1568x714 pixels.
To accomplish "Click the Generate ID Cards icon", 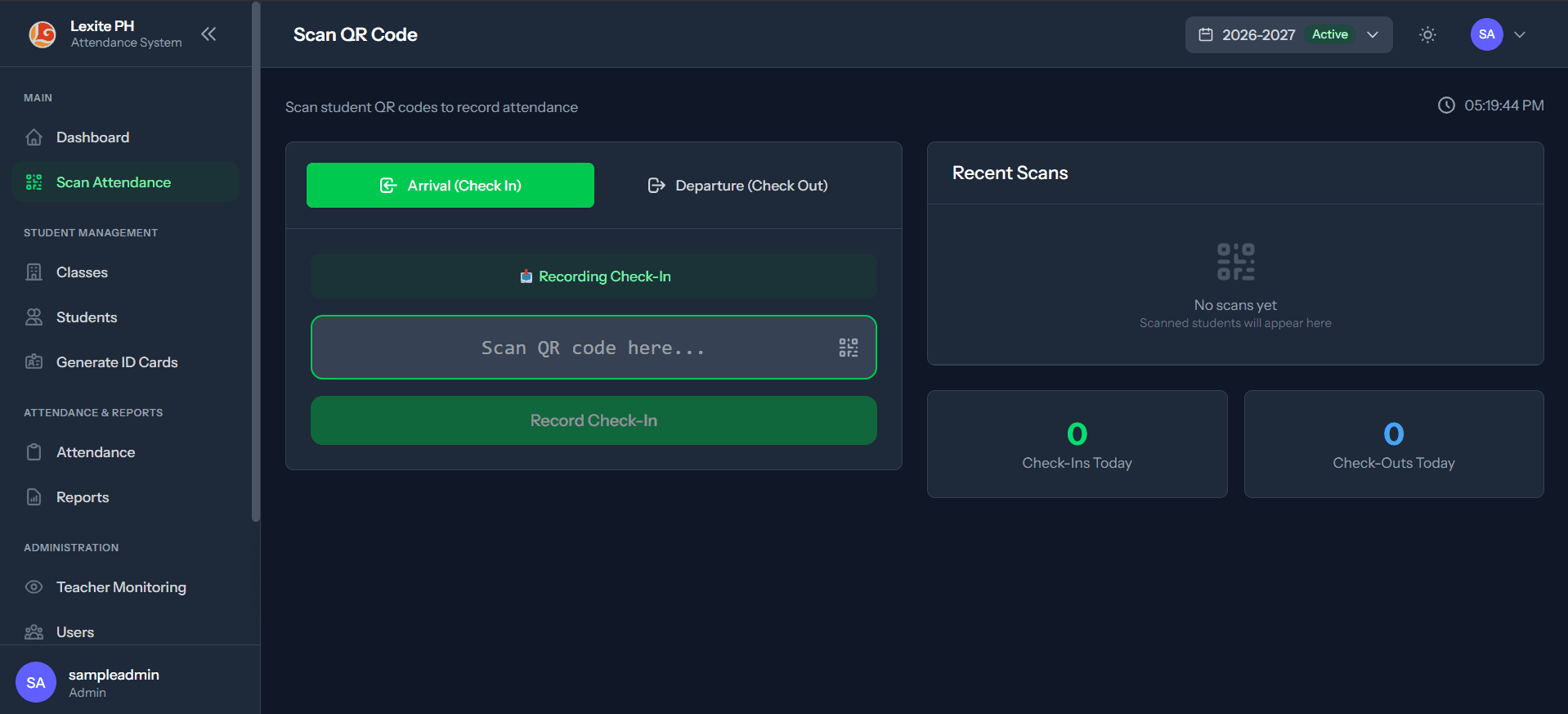I will tap(34, 362).
